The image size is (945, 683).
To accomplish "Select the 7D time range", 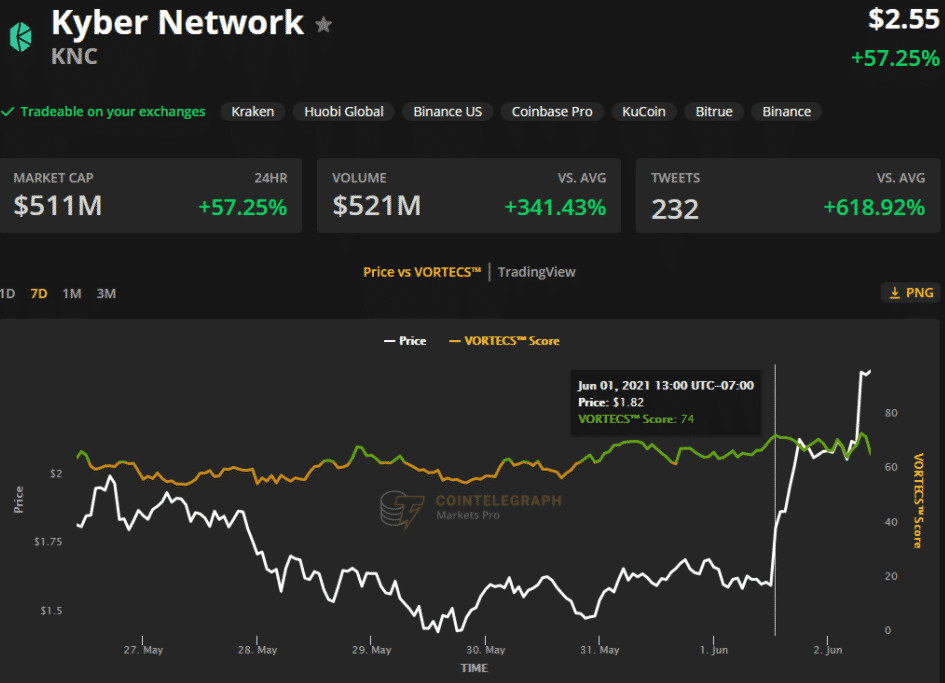I will [39, 293].
